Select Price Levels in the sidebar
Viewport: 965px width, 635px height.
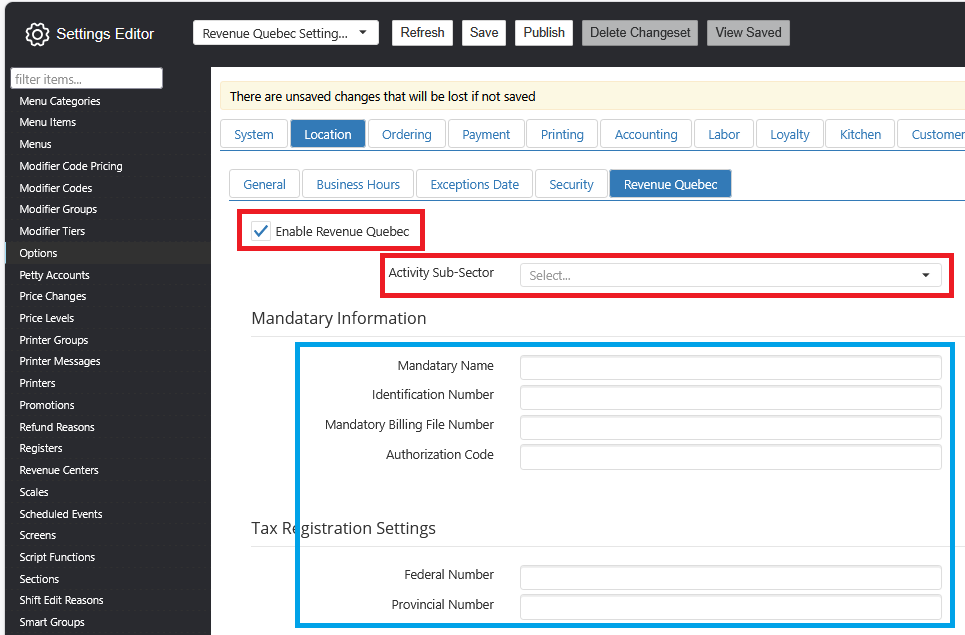tap(46, 318)
